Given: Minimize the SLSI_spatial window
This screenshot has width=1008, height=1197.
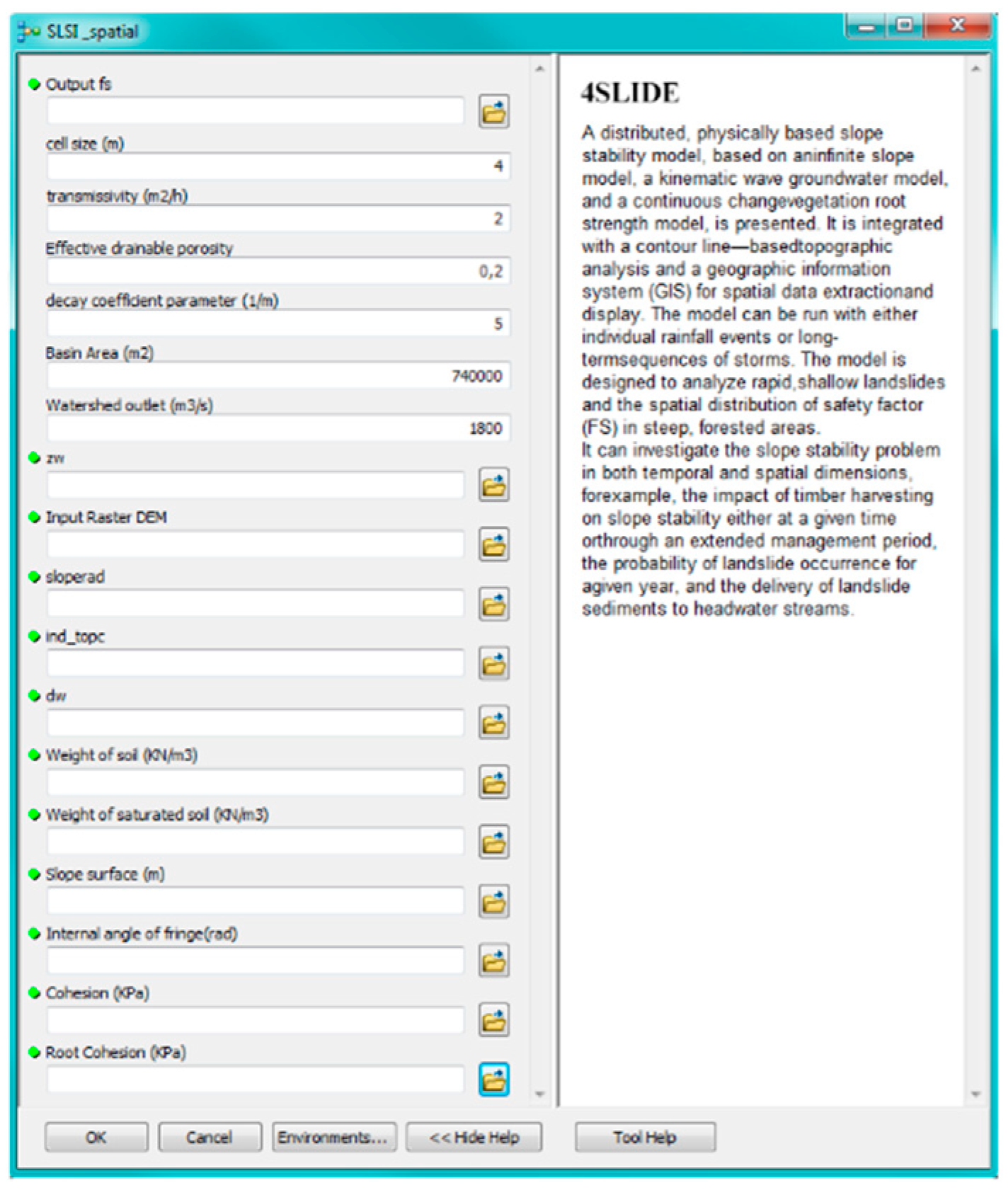Looking at the screenshot, I should (x=865, y=27).
